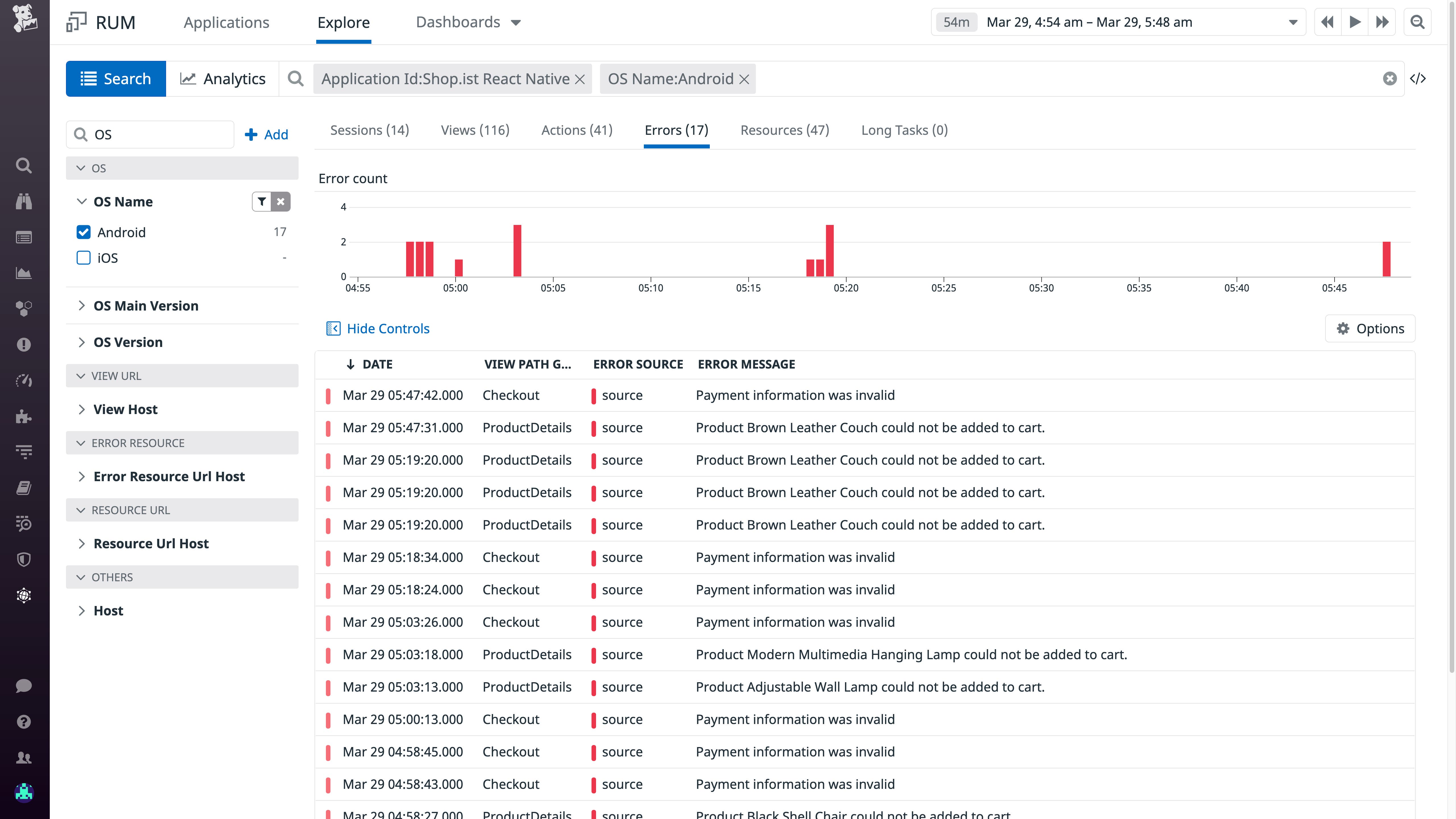The width and height of the screenshot is (1456, 819).
Task: Uncheck the Android OS Name filter
Action: (x=83, y=232)
